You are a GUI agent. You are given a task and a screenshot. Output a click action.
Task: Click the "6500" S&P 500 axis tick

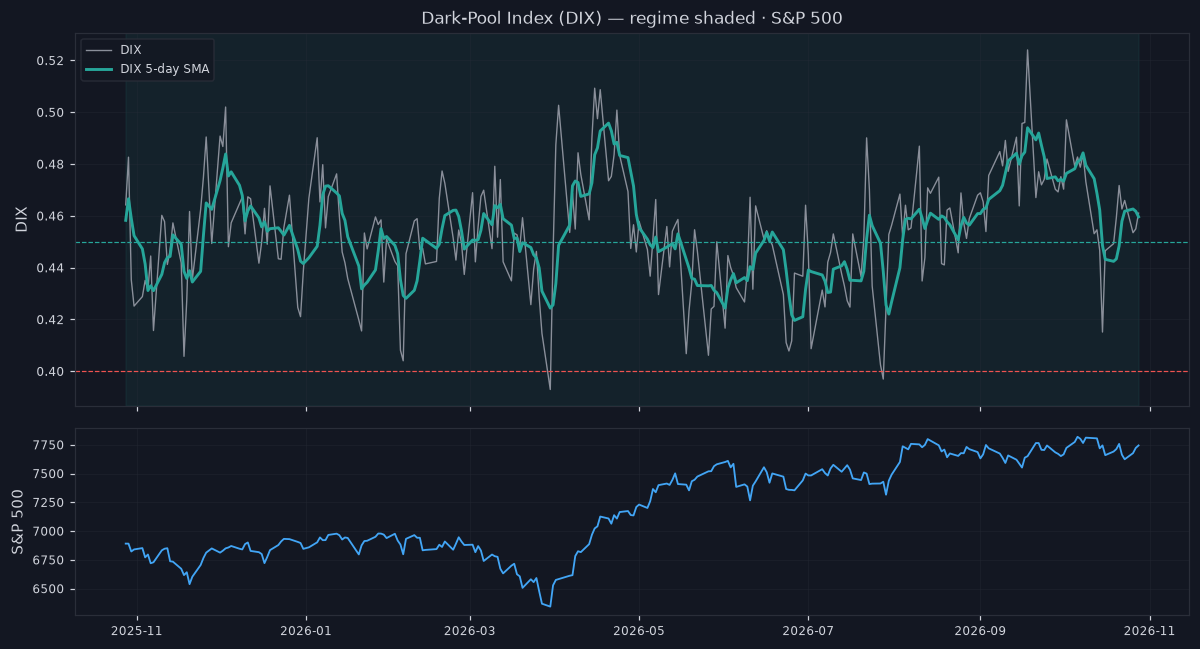[50, 589]
